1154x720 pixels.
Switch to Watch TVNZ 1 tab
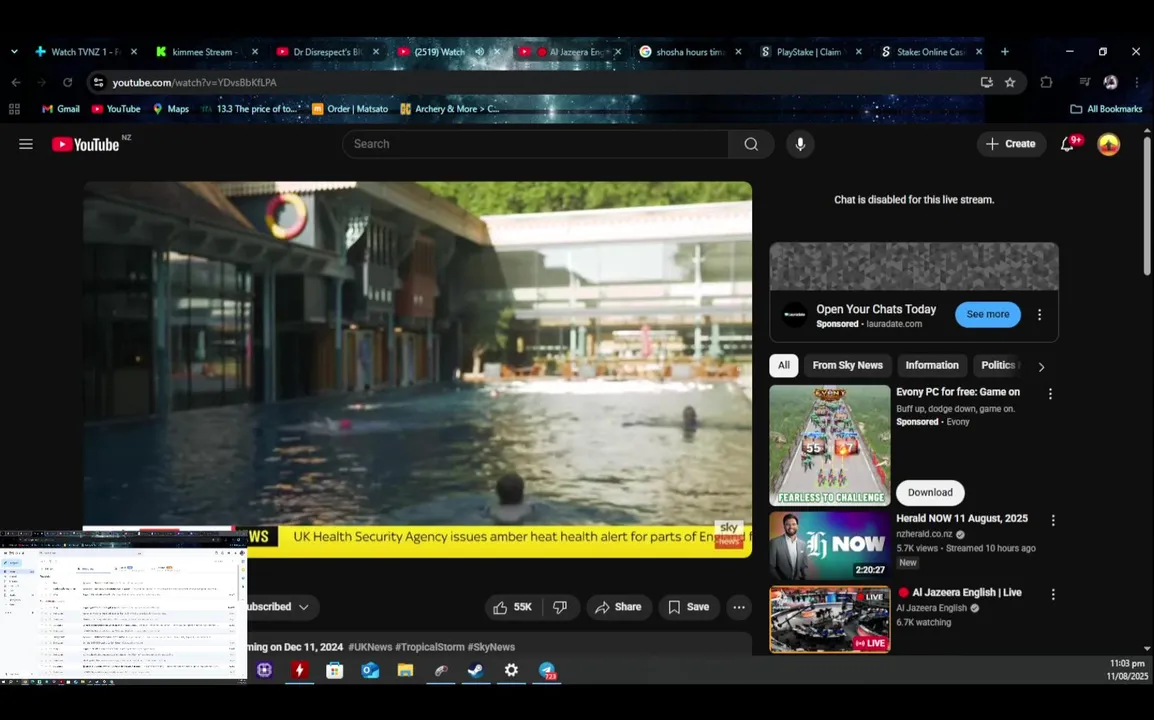click(x=86, y=52)
